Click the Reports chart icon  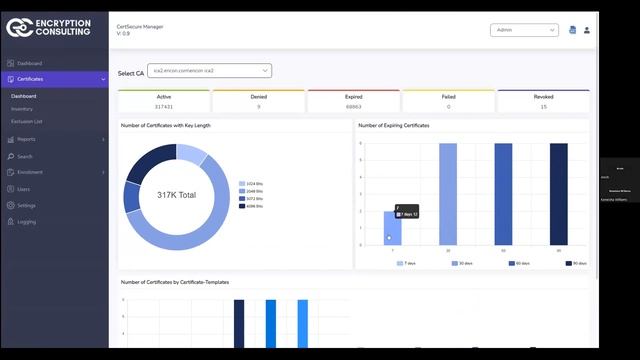pyautogui.click(x=11, y=140)
